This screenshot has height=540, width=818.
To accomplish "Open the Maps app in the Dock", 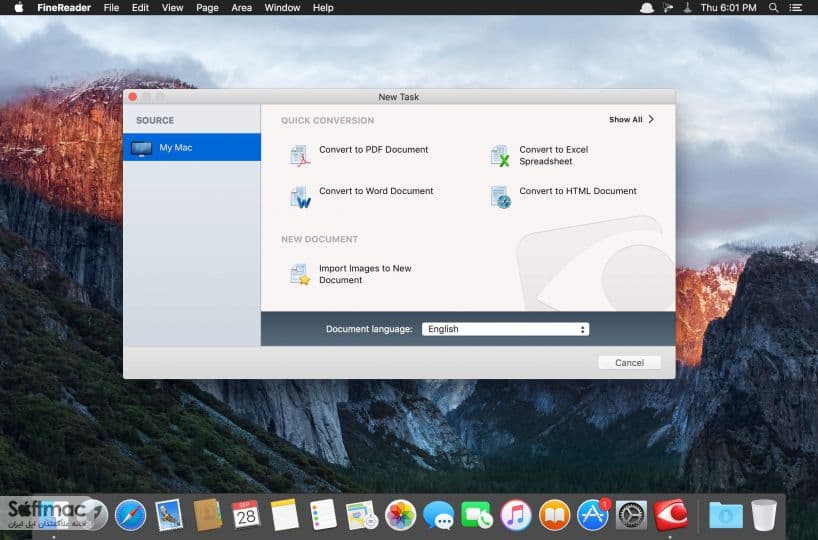I will [362, 515].
